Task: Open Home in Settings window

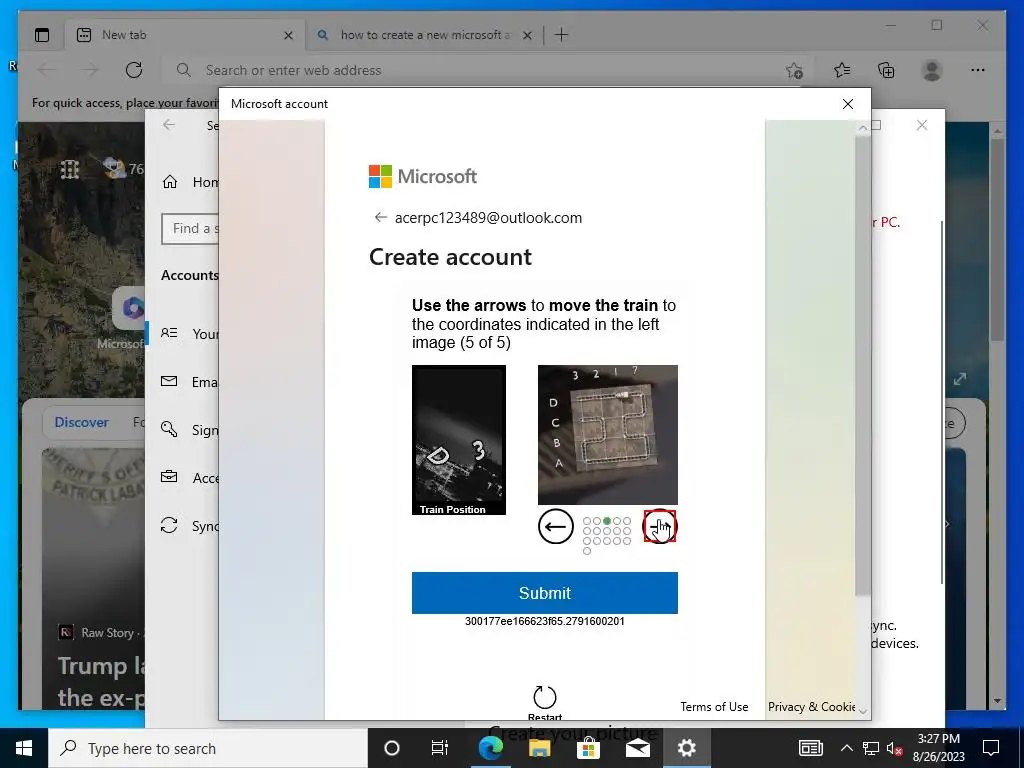Action: click(189, 182)
